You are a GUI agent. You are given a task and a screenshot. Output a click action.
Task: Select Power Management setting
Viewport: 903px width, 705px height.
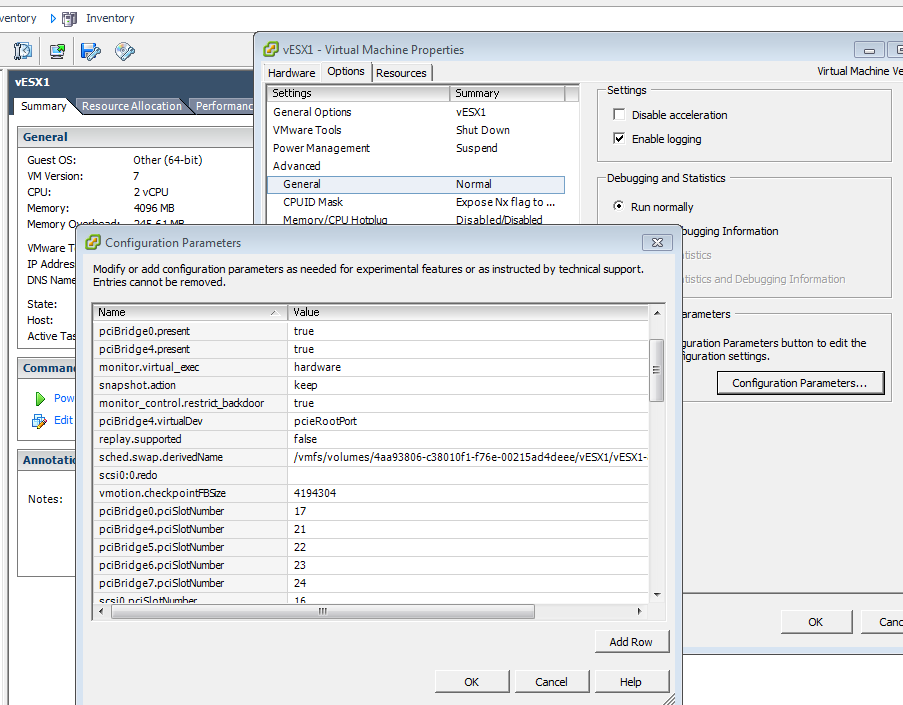click(x=416, y=148)
